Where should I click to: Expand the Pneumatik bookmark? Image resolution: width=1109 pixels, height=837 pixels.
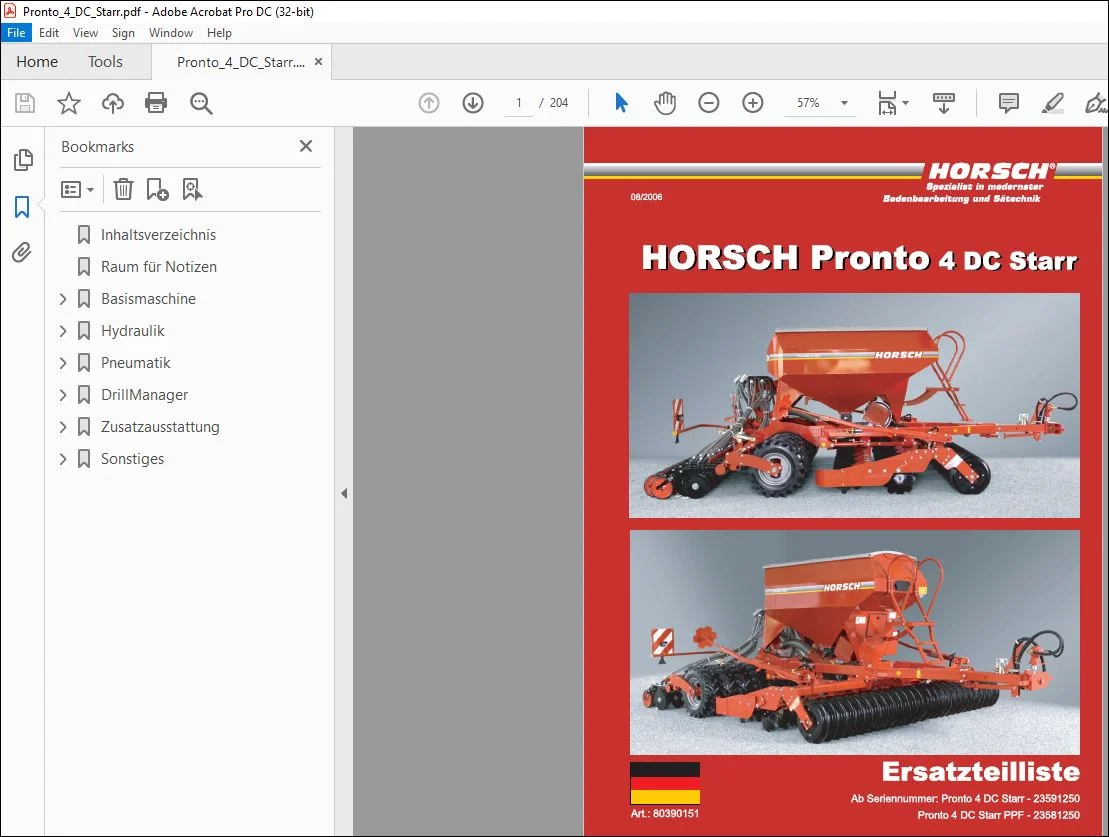(63, 363)
